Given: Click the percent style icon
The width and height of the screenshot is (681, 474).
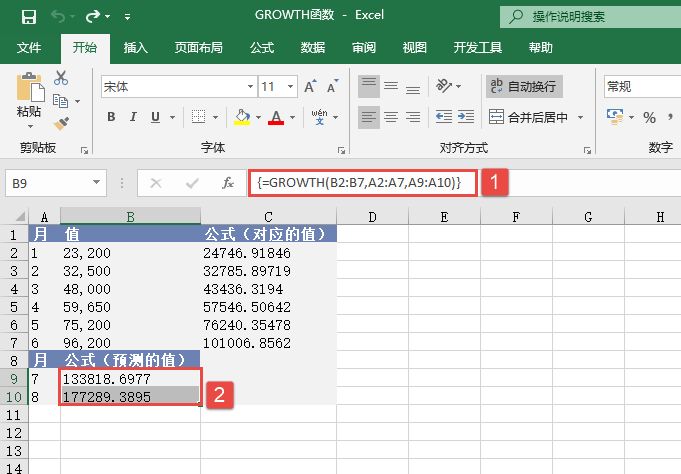Looking at the screenshot, I should click(x=649, y=118).
